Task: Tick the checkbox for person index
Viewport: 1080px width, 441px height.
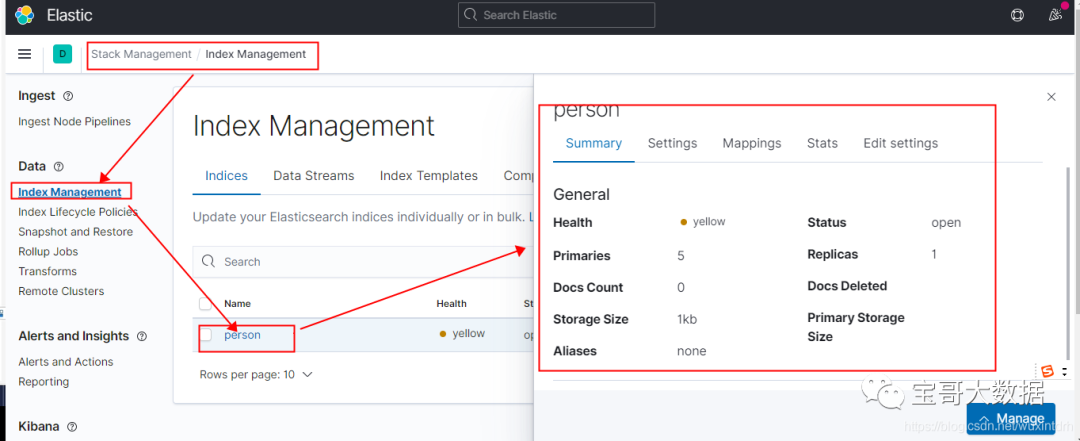Action: tap(206, 335)
